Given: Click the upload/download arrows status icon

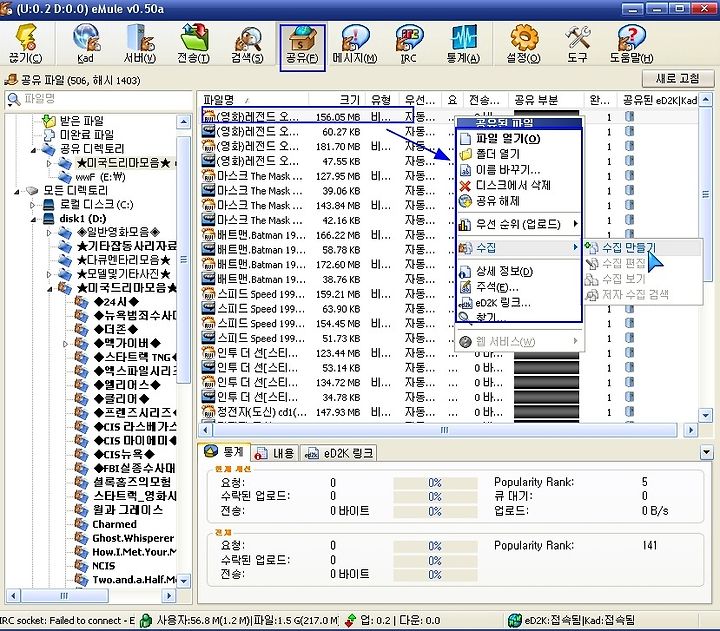Looking at the screenshot, I should (350, 620).
